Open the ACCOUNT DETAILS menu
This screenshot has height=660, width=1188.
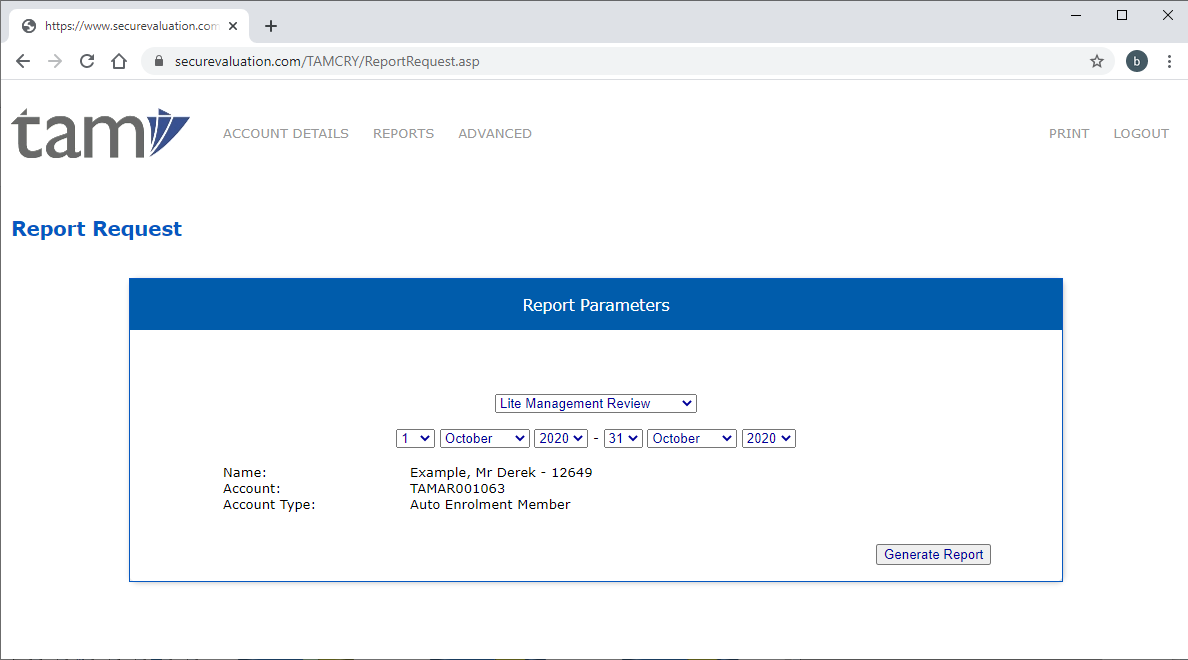[x=286, y=133]
